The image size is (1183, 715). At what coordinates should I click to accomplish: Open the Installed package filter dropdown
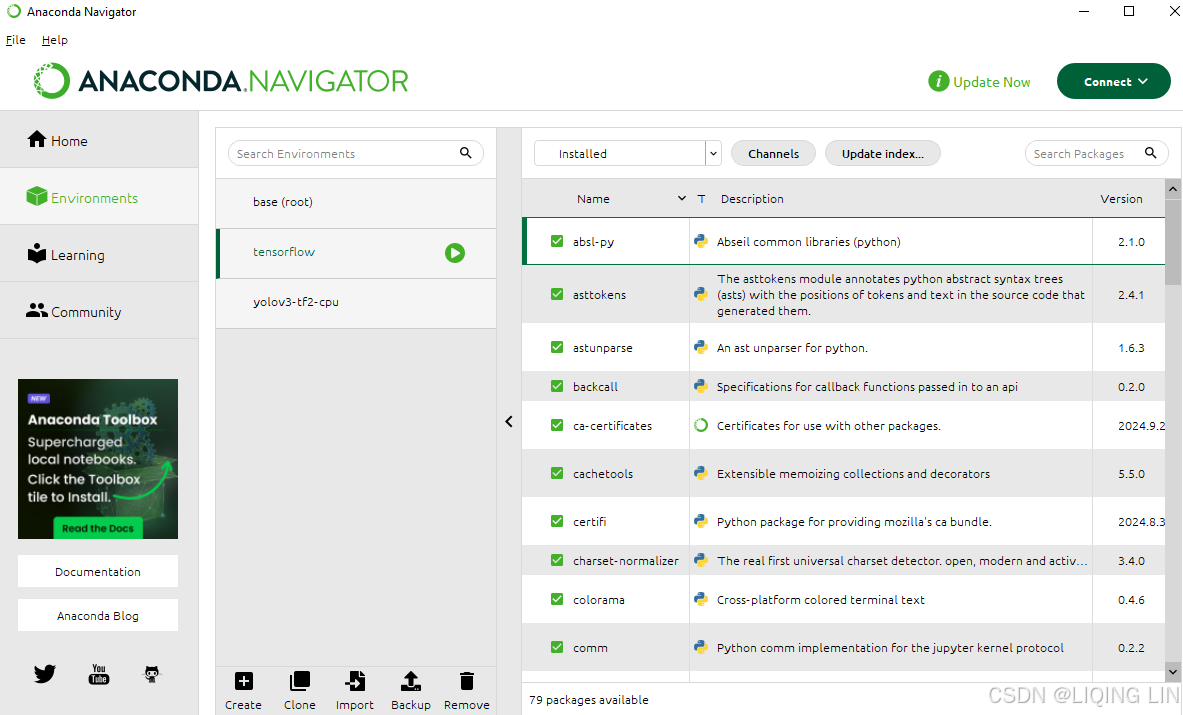click(x=628, y=153)
